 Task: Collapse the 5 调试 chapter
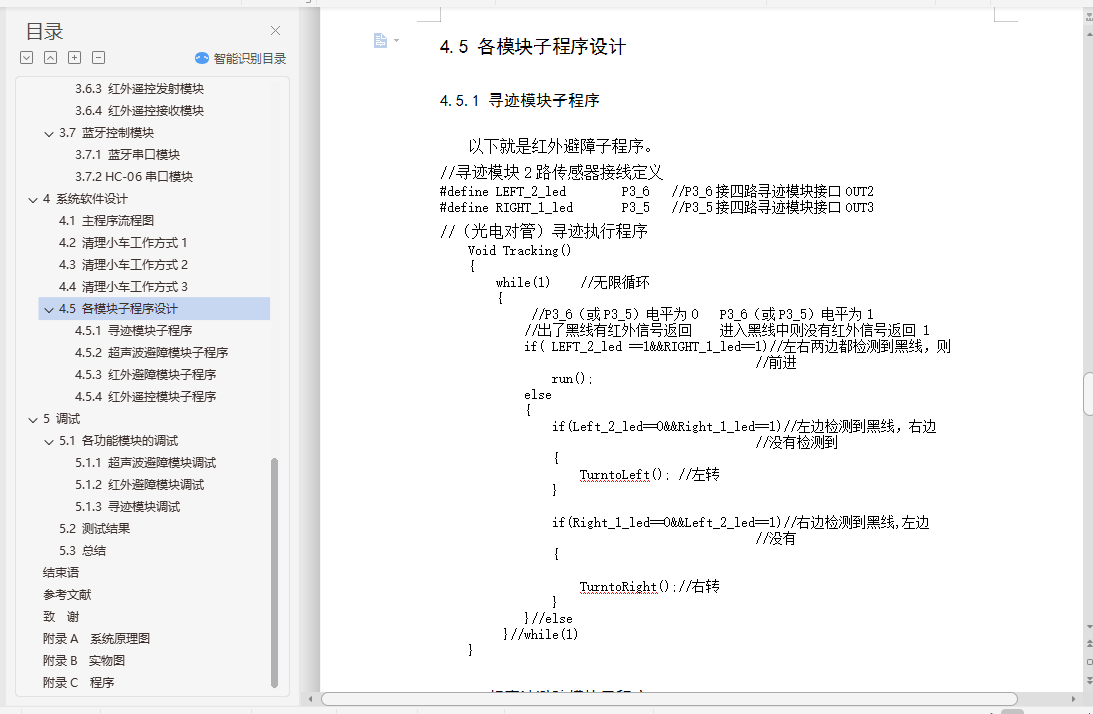(33, 420)
